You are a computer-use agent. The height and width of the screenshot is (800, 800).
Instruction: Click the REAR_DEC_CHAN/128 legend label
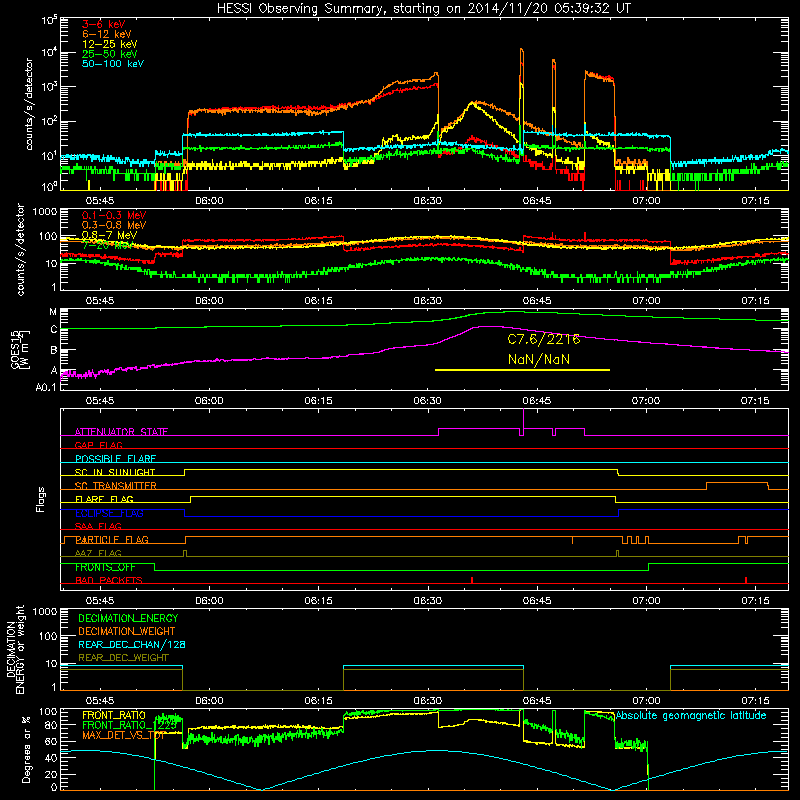coord(132,644)
